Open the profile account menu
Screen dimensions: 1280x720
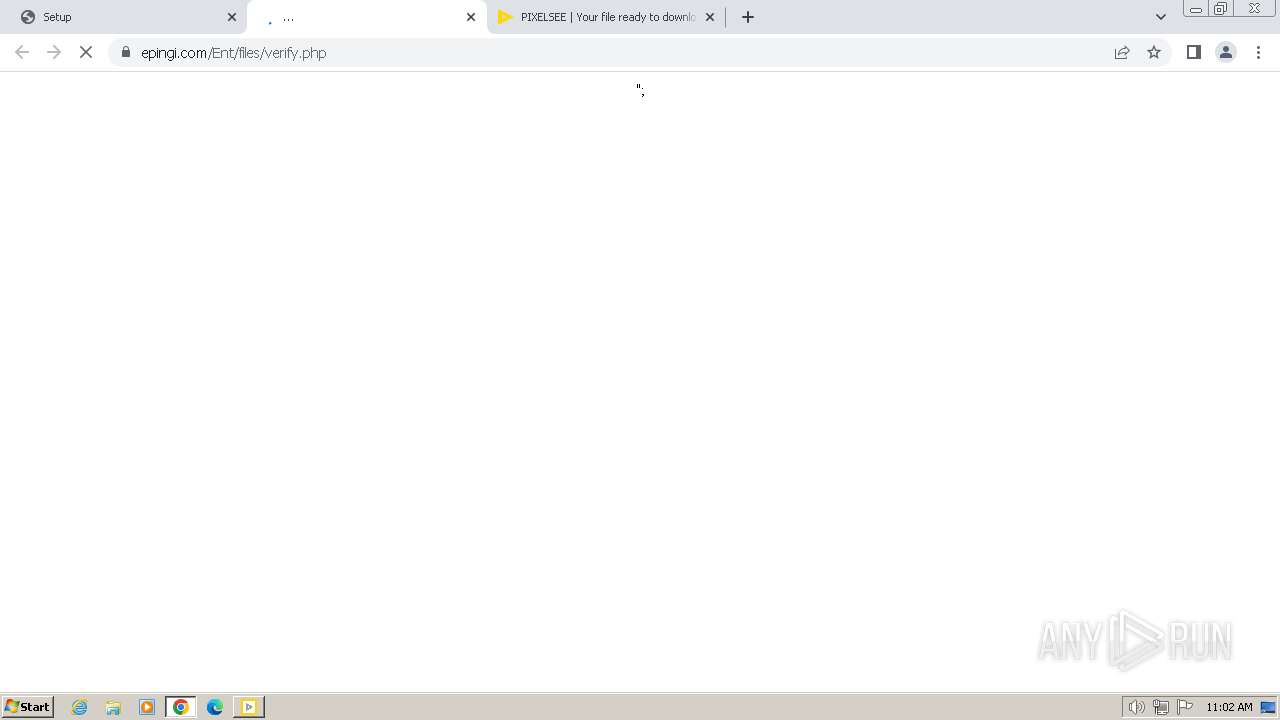[x=1226, y=52]
